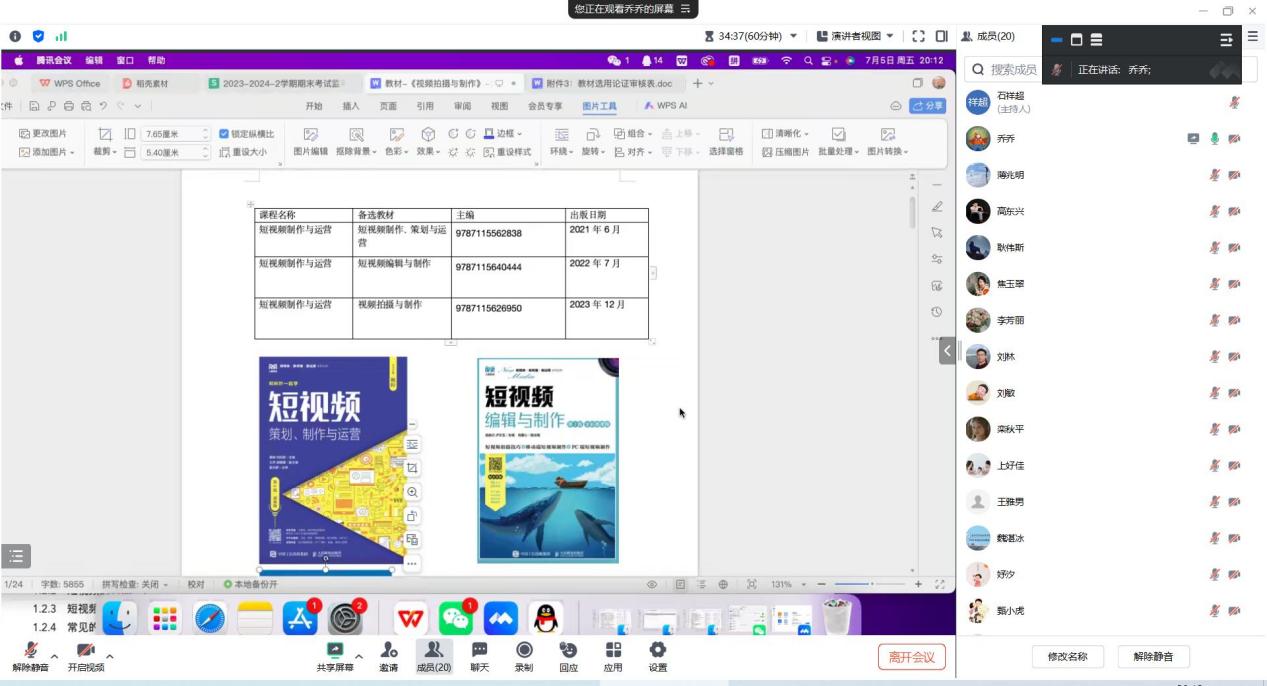Screen dimensions: 1267x686
Task: Expand the arrow next to 共享屏幕
Action: (x=359, y=656)
